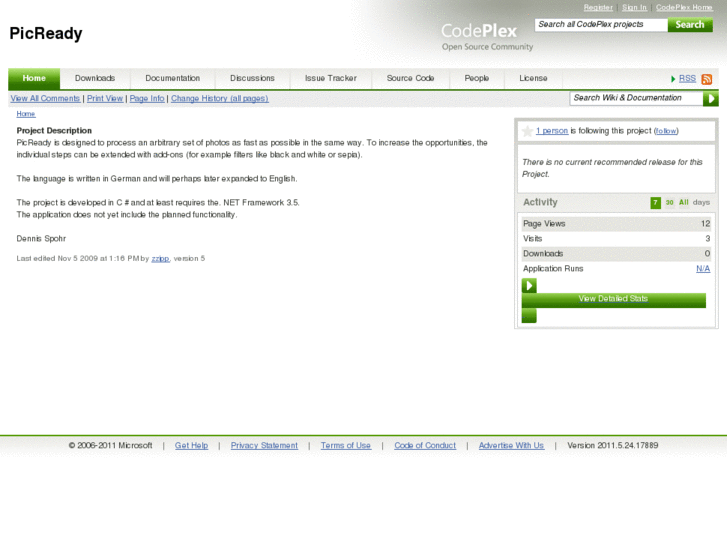The width and height of the screenshot is (727, 545).
Task: Go to the Discussions tab
Action: click(252, 78)
